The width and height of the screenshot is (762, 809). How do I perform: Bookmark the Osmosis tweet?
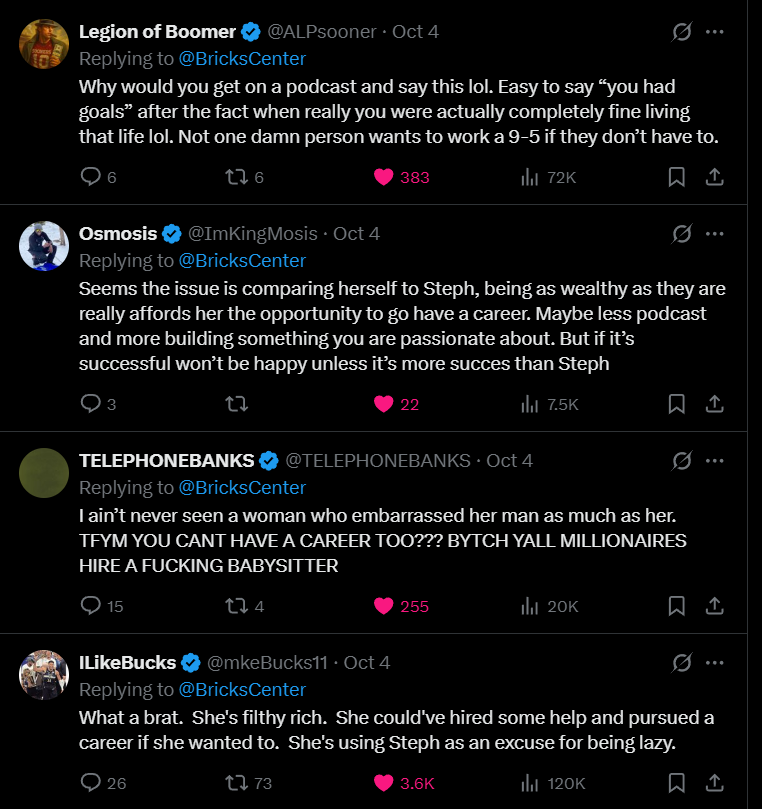[676, 404]
